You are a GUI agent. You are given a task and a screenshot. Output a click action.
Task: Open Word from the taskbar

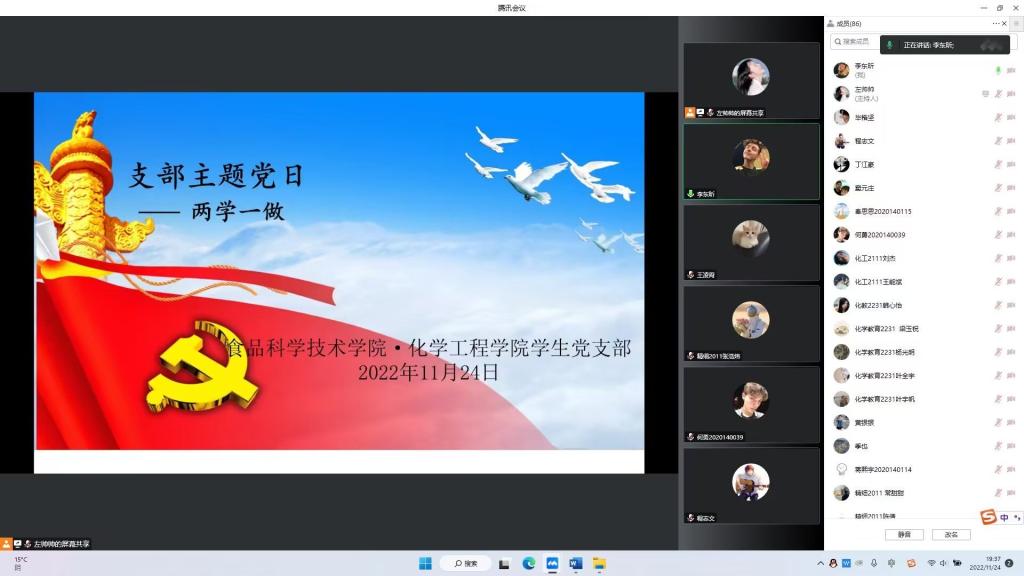pyautogui.click(x=575, y=563)
